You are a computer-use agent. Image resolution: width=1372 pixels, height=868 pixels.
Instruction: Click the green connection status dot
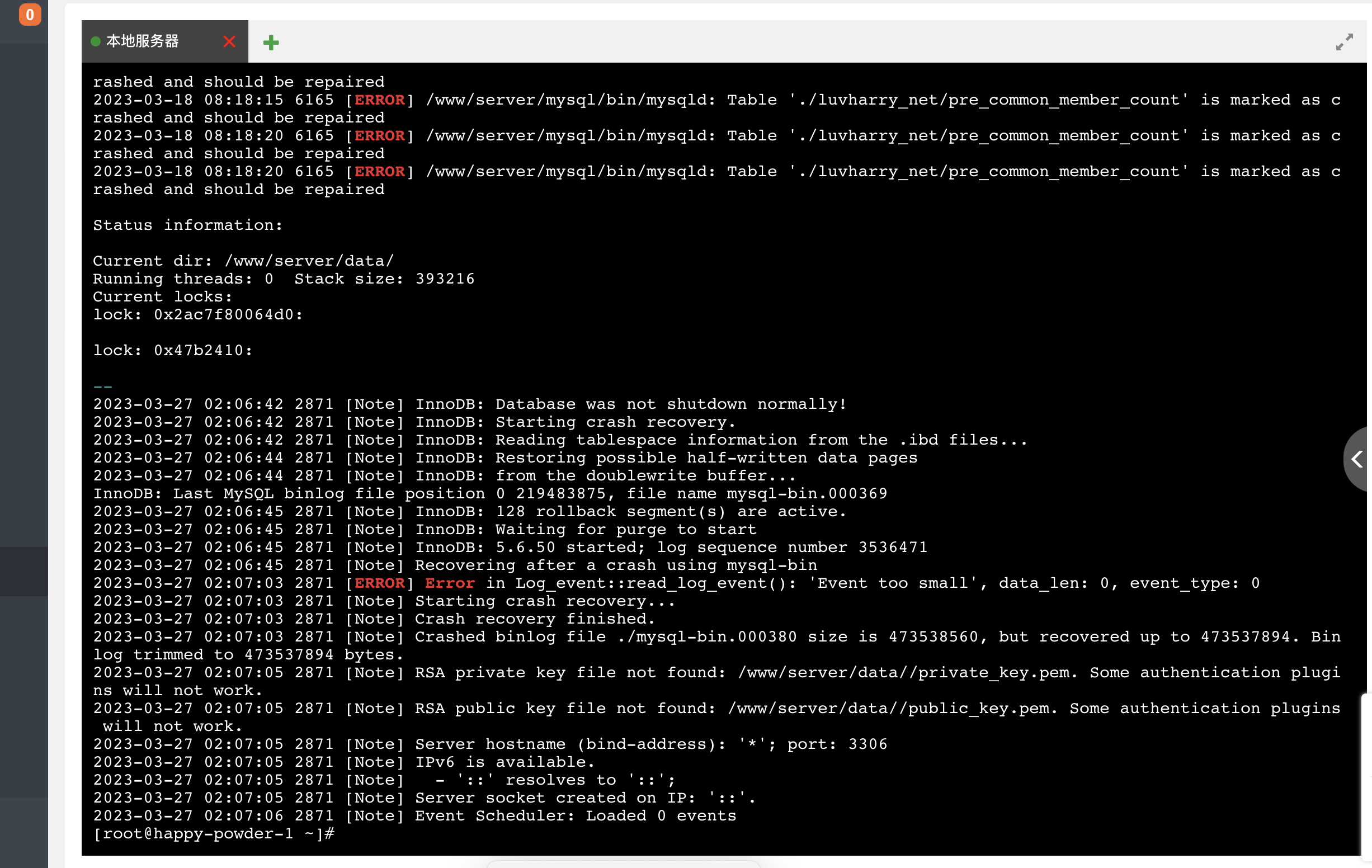click(x=95, y=40)
